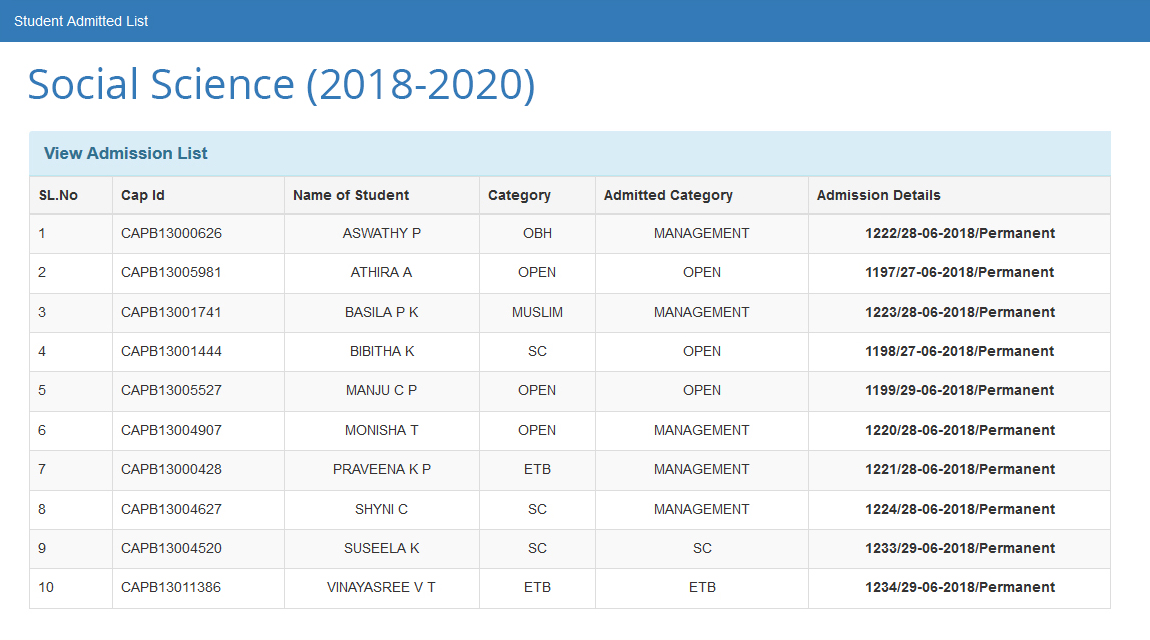1150x640 pixels.
Task: Click the Cap Id column header
Action: pyautogui.click(x=143, y=195)
